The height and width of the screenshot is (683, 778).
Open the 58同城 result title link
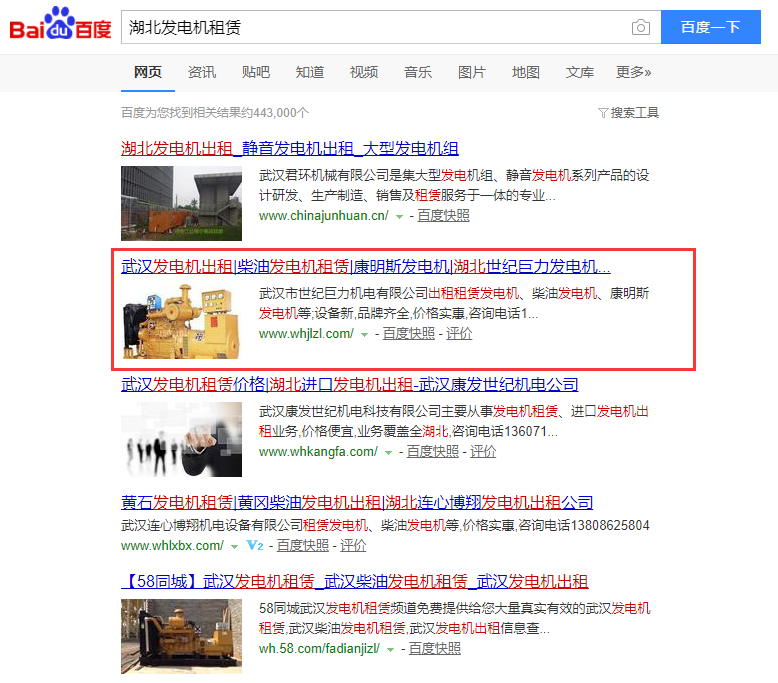[354, 581]
